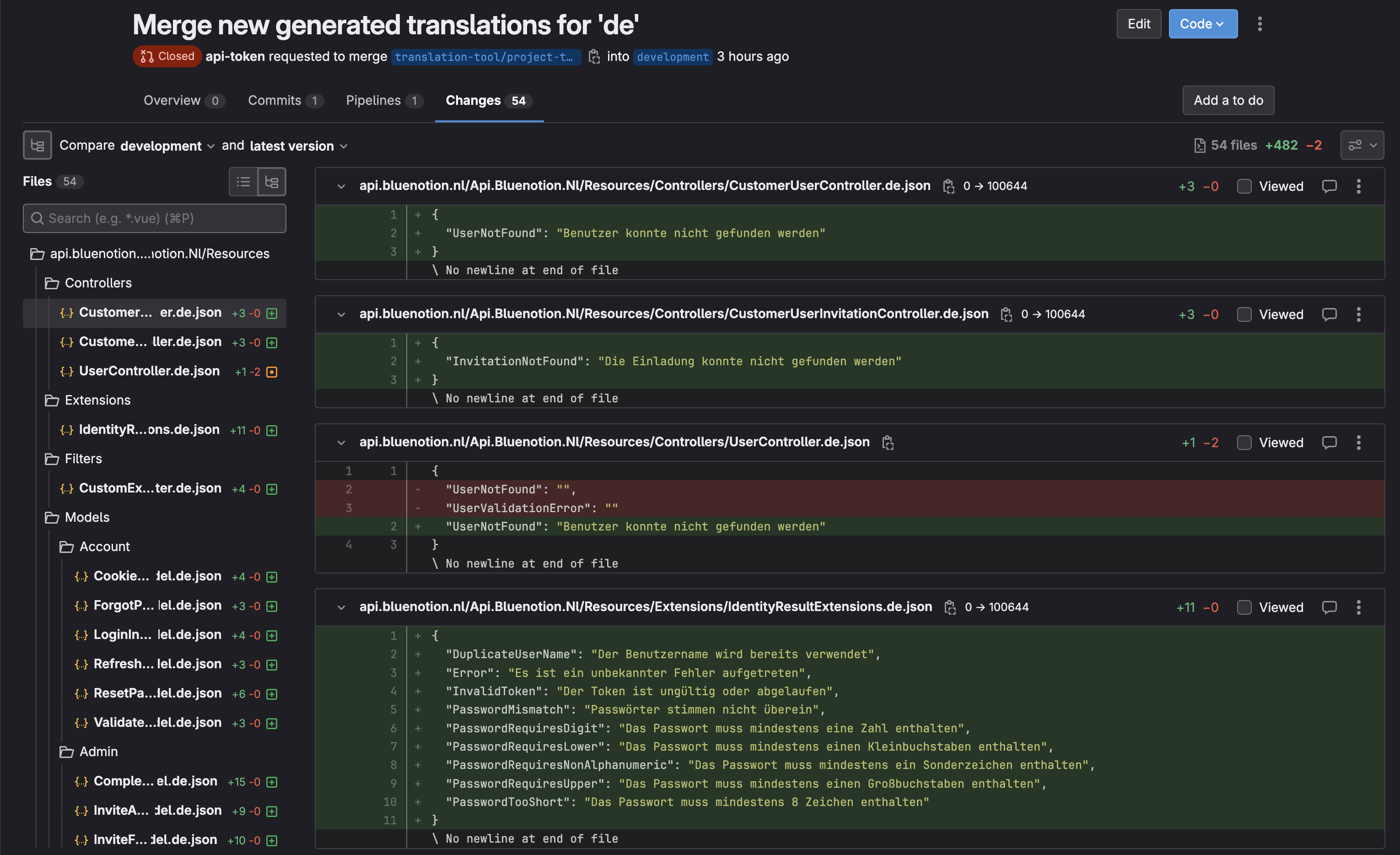Copy source branch name icon
This screenshot has height=855, width=1400.
[x=594, y=56]
